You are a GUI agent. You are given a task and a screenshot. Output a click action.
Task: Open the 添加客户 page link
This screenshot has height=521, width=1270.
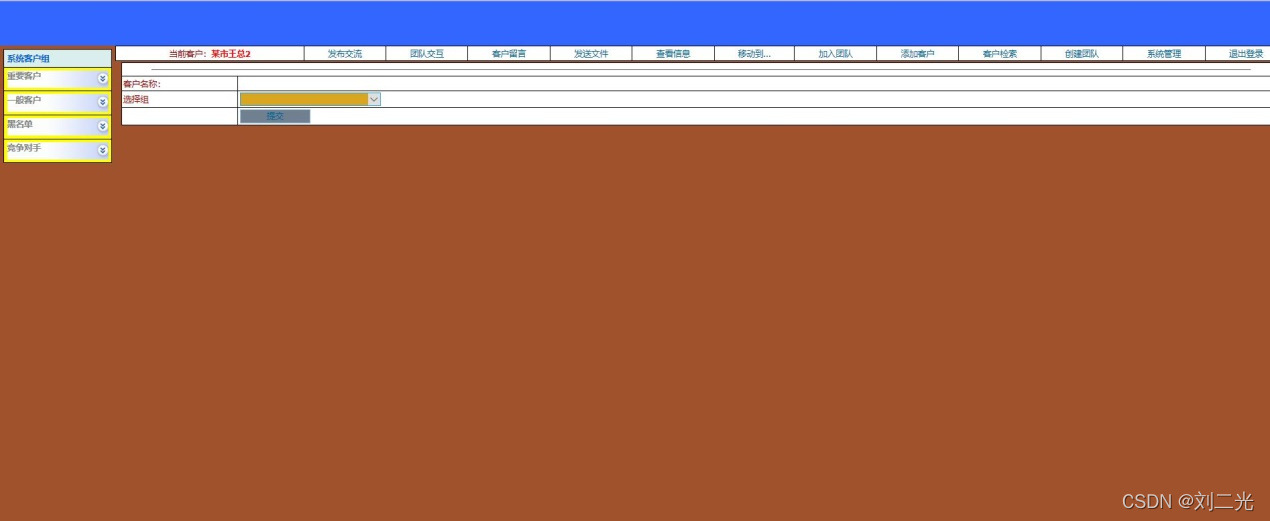coord(918,54)
